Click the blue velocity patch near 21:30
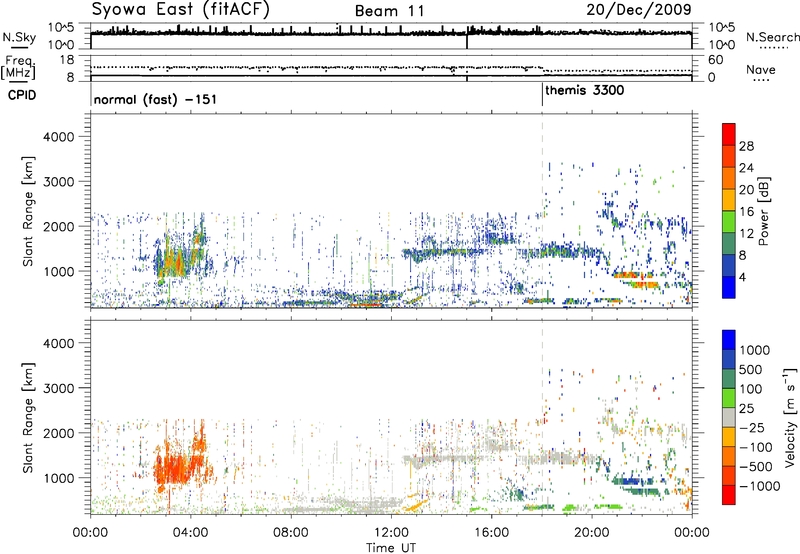The width and height of the screenshot is (800, 554). (632, 481)
